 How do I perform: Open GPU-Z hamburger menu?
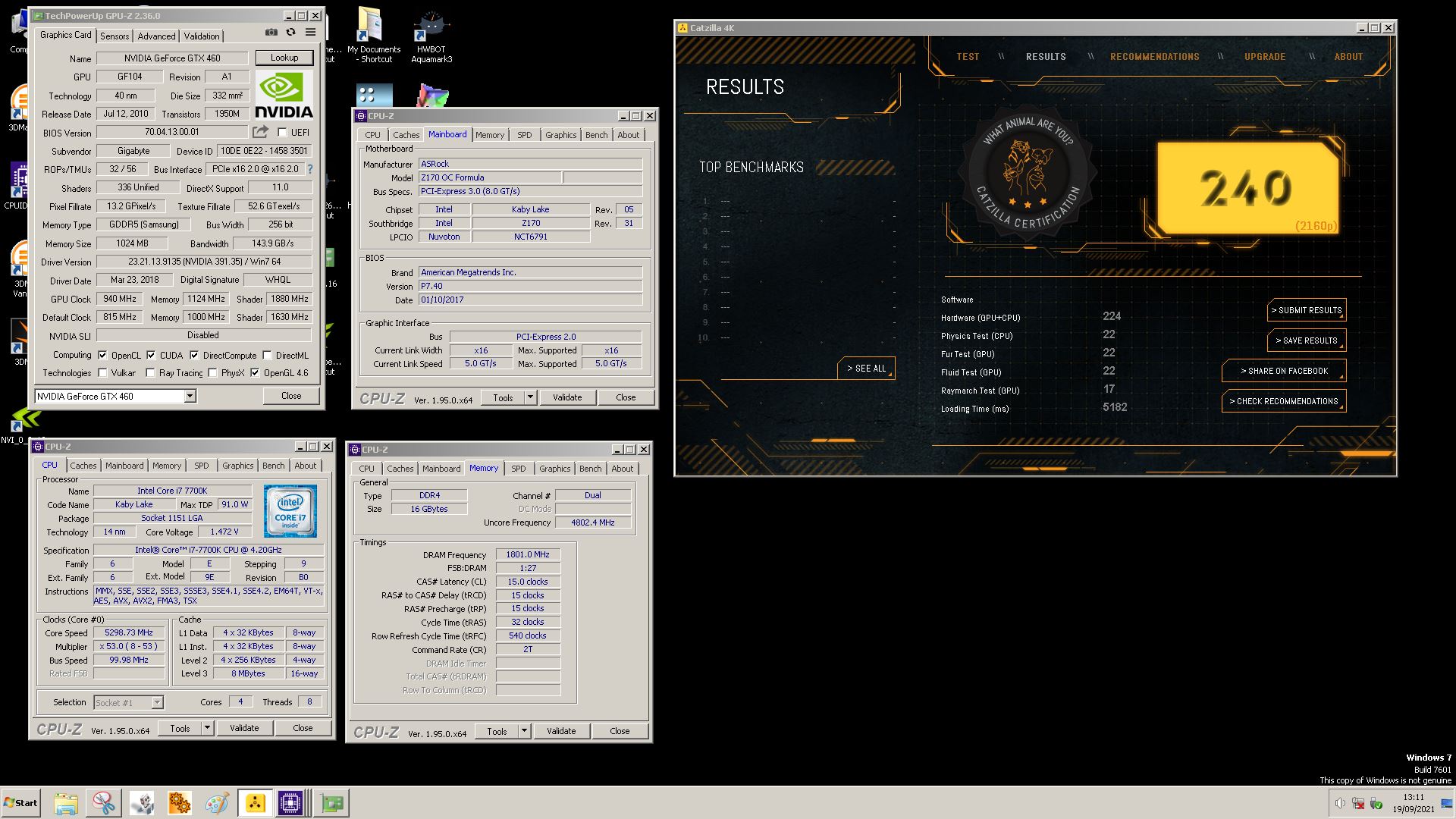[310, 33]
